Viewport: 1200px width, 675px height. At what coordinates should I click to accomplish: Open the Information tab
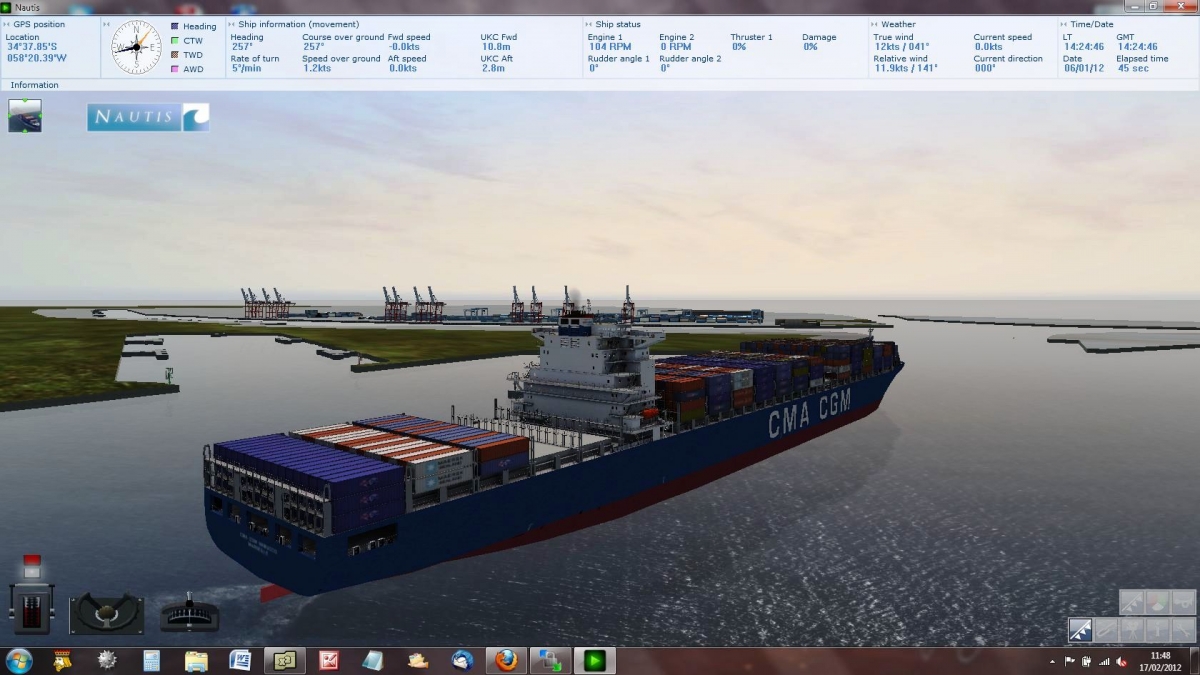click(x=35, y=85)
